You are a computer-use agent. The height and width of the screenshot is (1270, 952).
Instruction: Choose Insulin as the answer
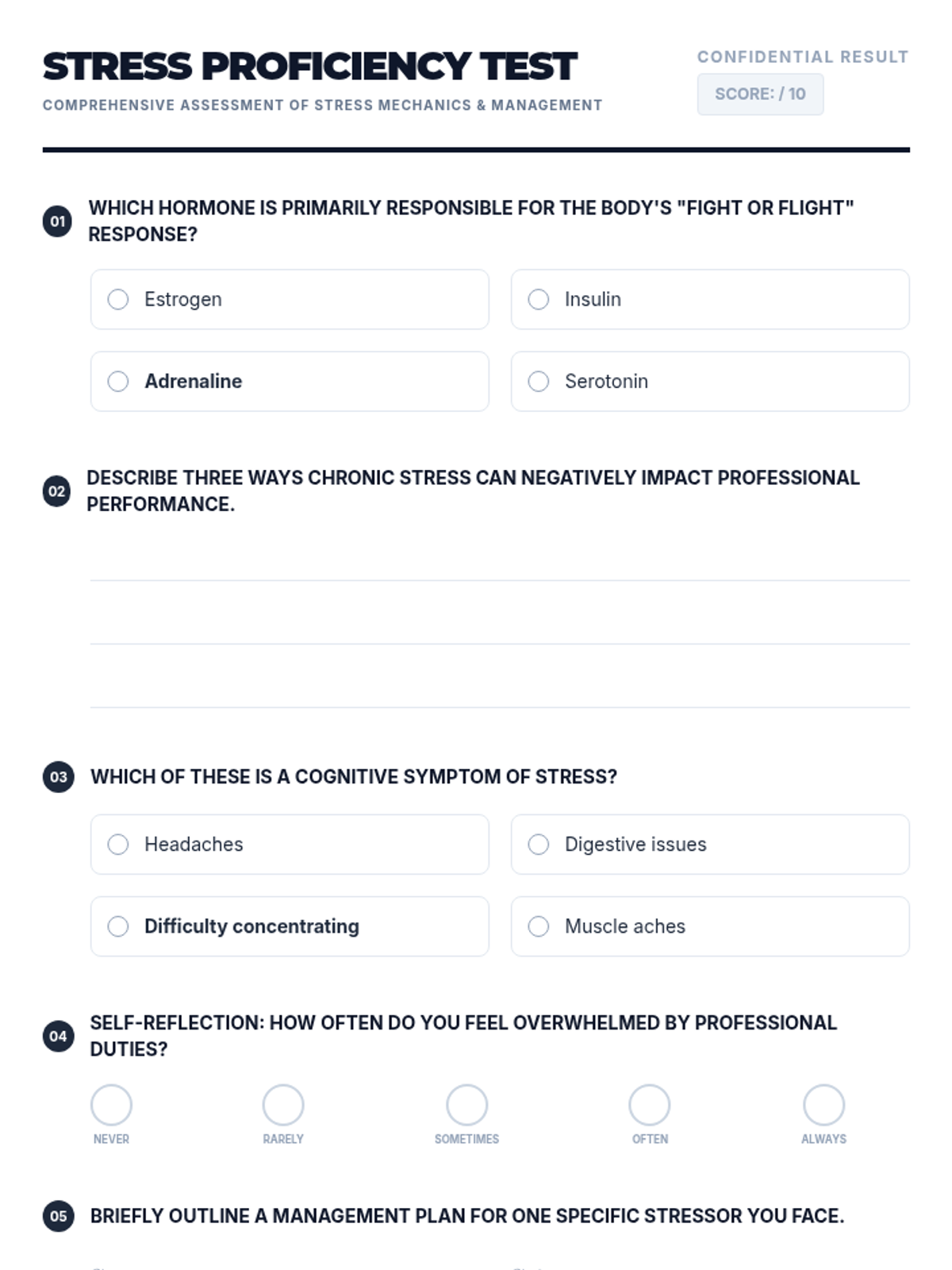pyautogui.click(x=539, y=299)
